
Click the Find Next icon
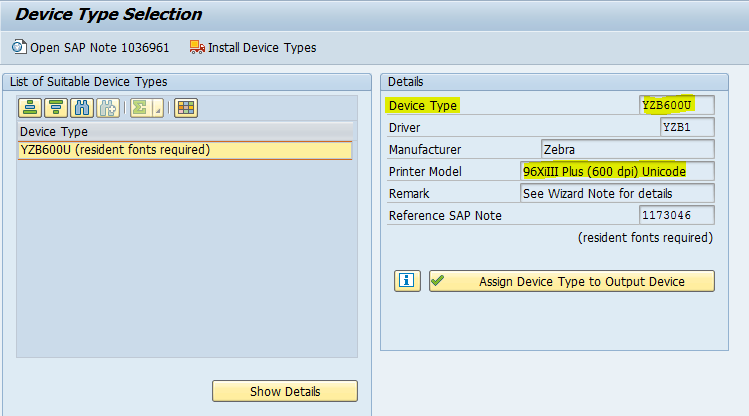point(108,108)
